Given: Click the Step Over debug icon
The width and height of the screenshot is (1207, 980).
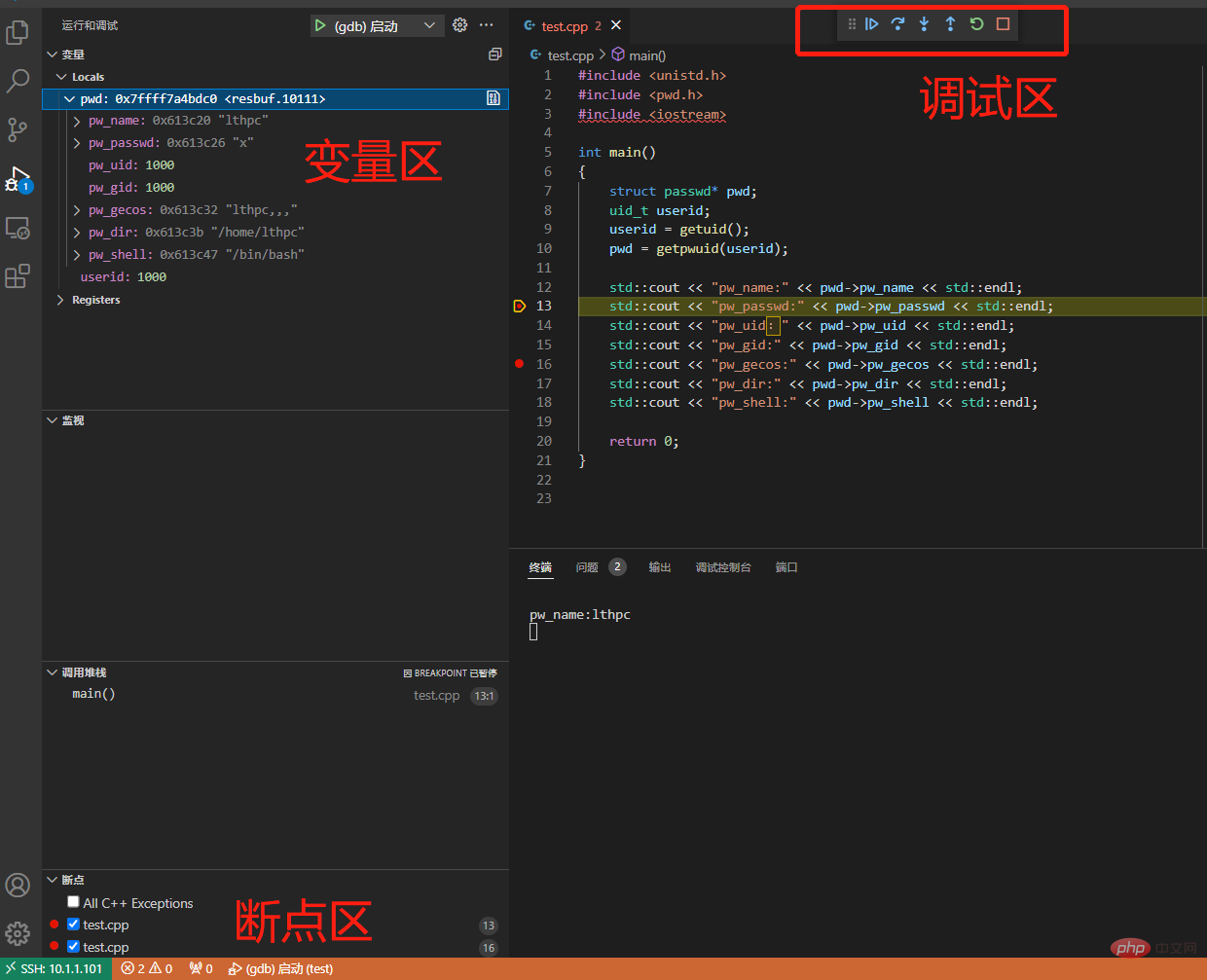Looking at the screenshot, I should coord(897,24).
